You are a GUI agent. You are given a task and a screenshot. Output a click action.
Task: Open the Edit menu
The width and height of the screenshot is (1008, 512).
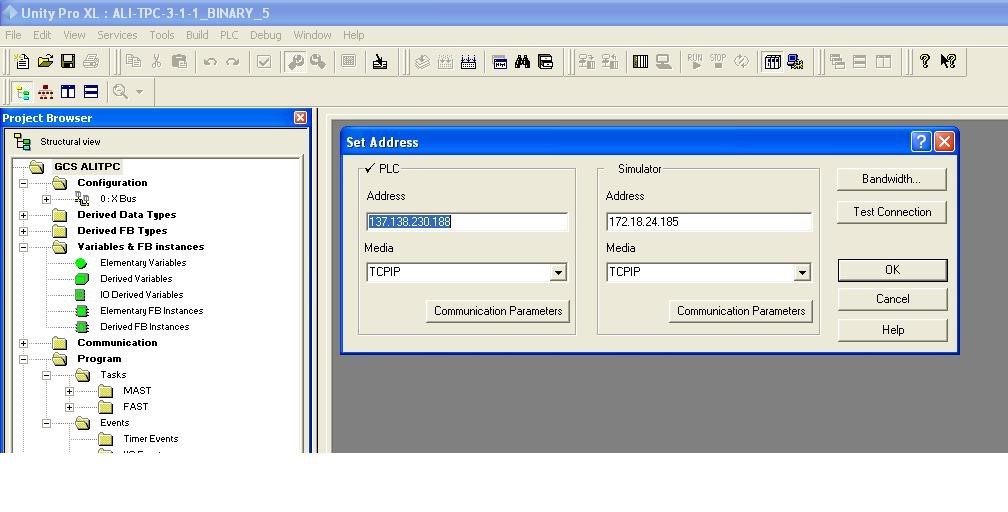(x=42, y=35)
